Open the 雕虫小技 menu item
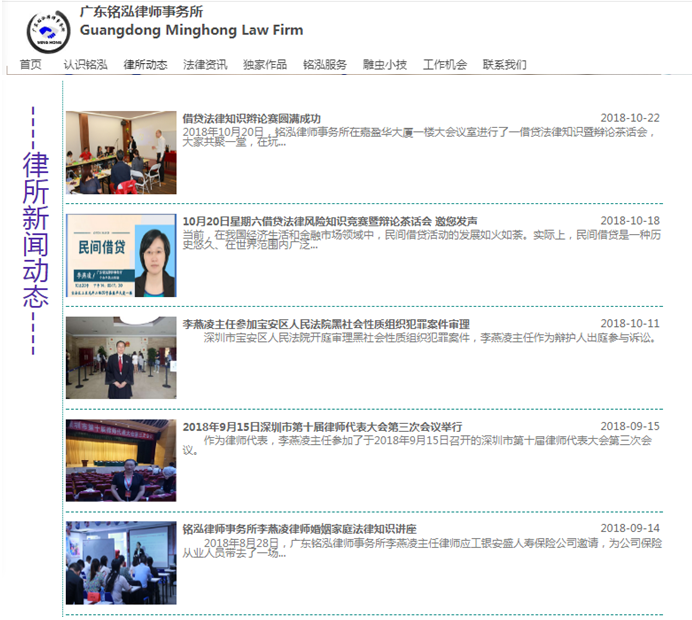The image size is (692, 620). [385, 64]
